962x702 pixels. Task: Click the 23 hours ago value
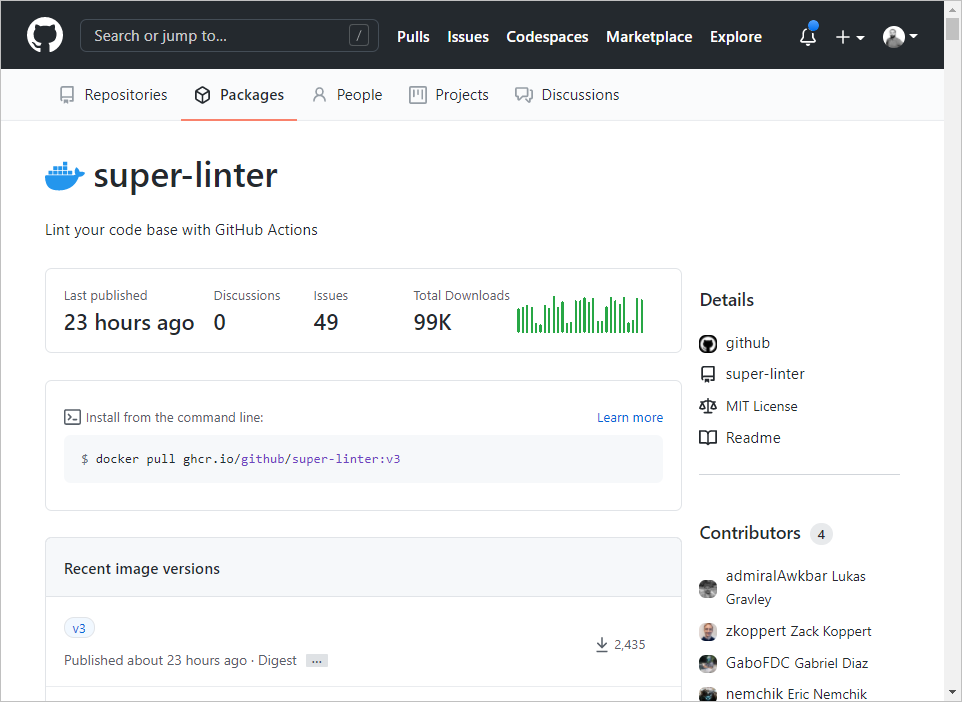pyautogui.click(x=129, y=323)
